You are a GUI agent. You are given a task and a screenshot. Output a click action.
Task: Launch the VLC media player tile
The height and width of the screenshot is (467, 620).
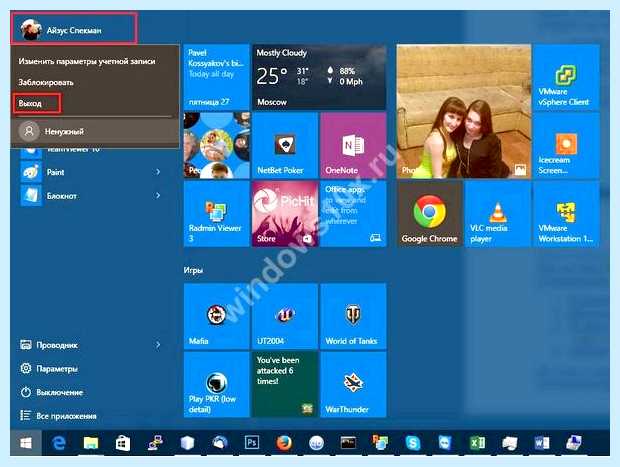click(x=497, y=214)
